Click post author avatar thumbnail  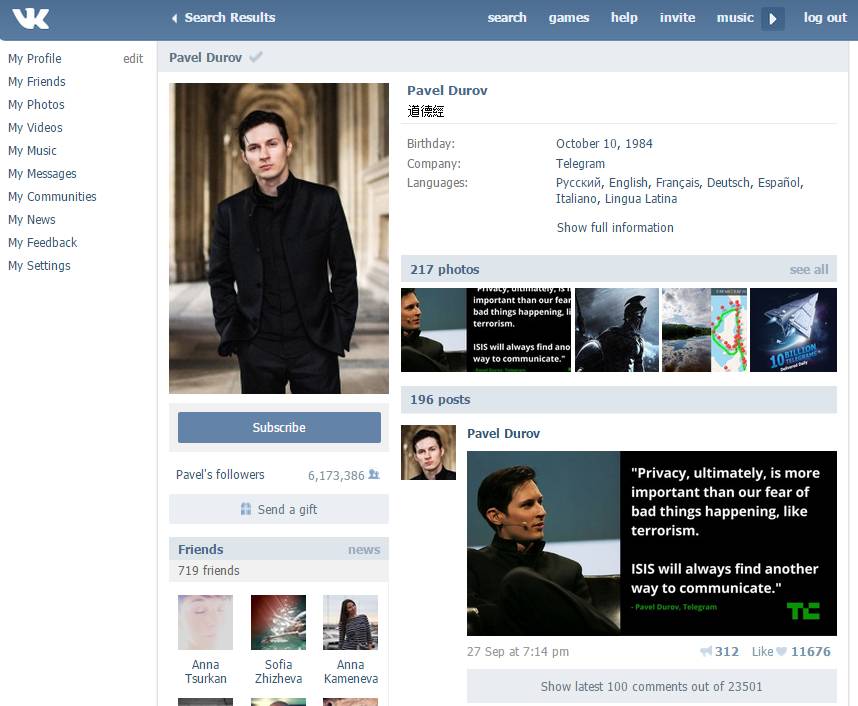click(428, 453)
